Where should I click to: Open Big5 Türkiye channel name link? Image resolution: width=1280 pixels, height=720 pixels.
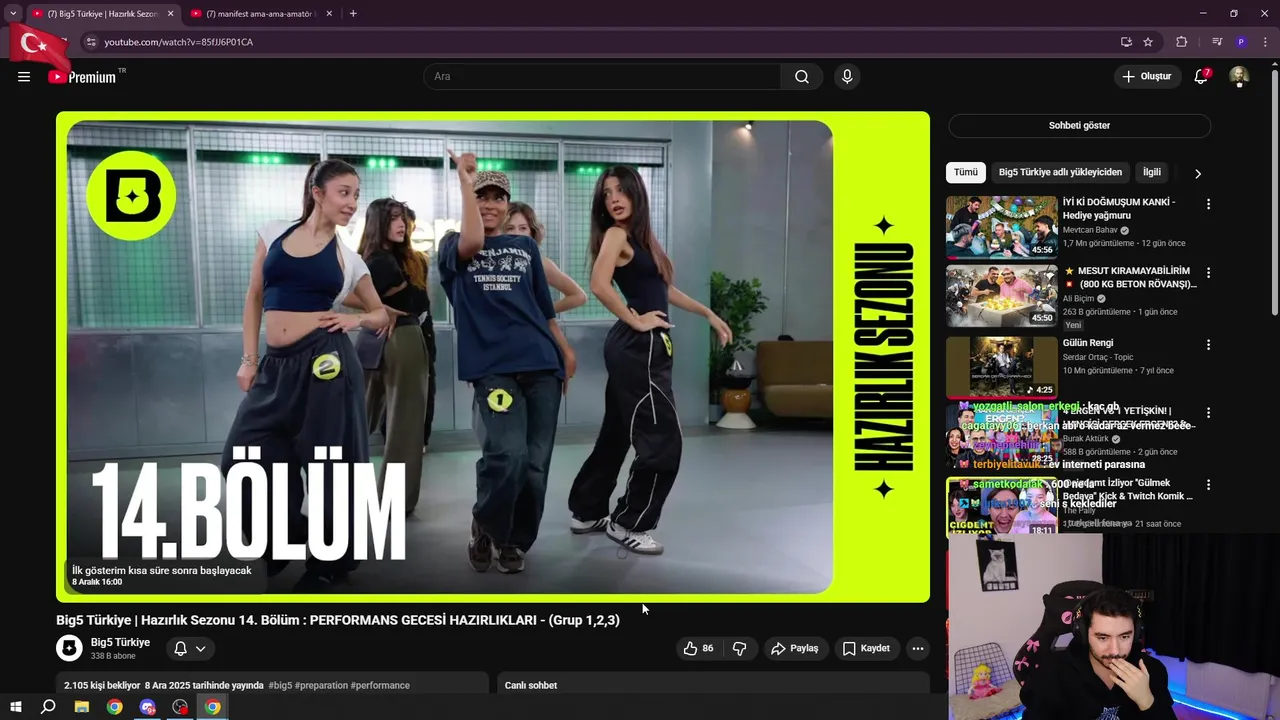click(x=120, y=643)
